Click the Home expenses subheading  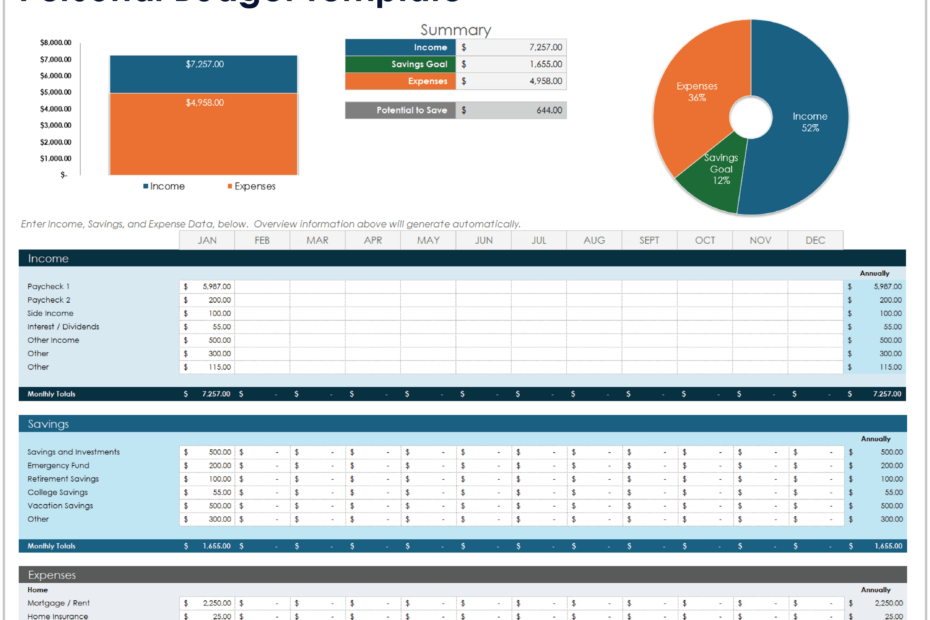pyautogui.click(x=37, y=590)
